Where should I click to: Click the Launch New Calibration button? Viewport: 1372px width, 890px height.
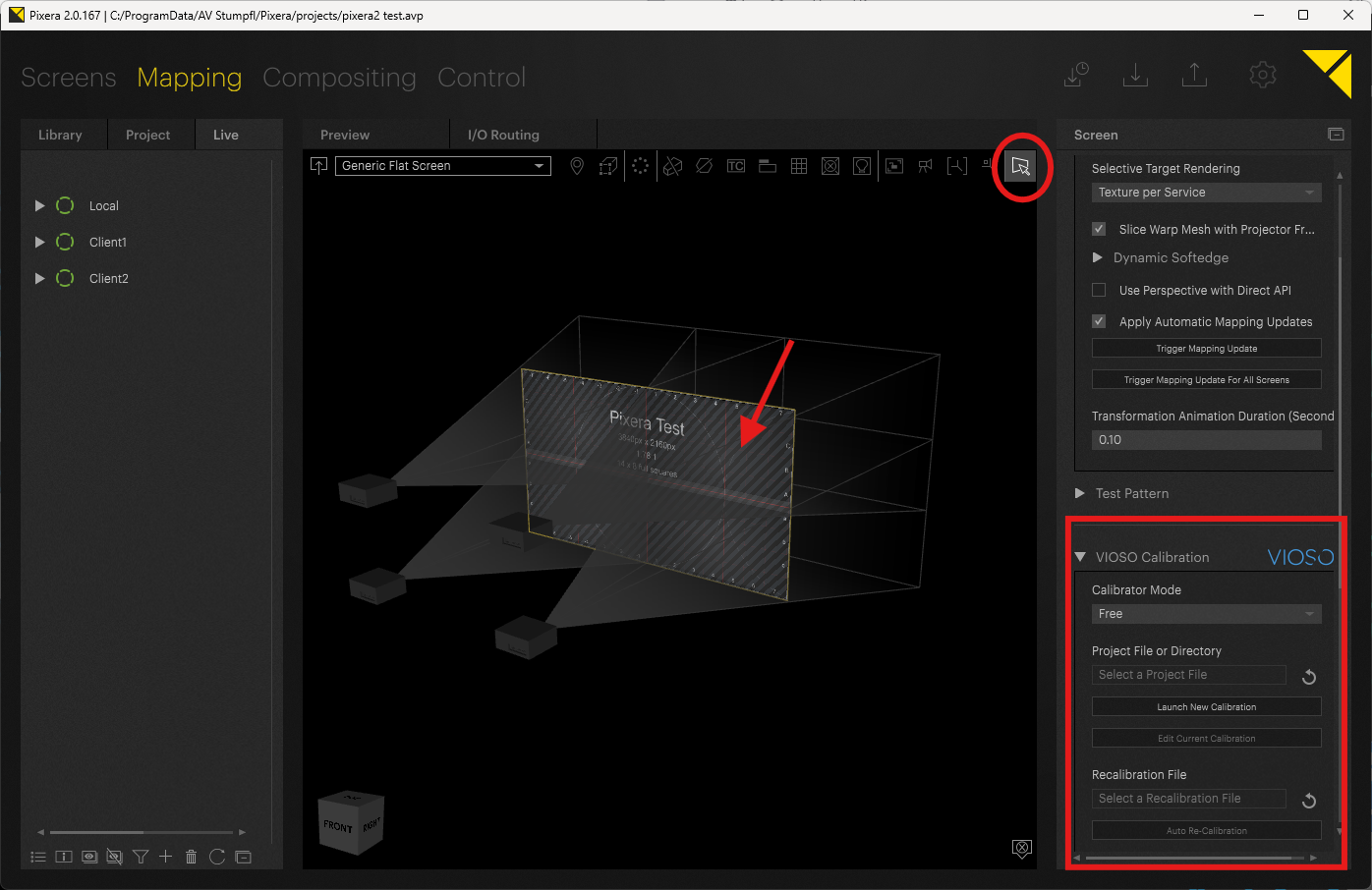(x=1206, y=707)
